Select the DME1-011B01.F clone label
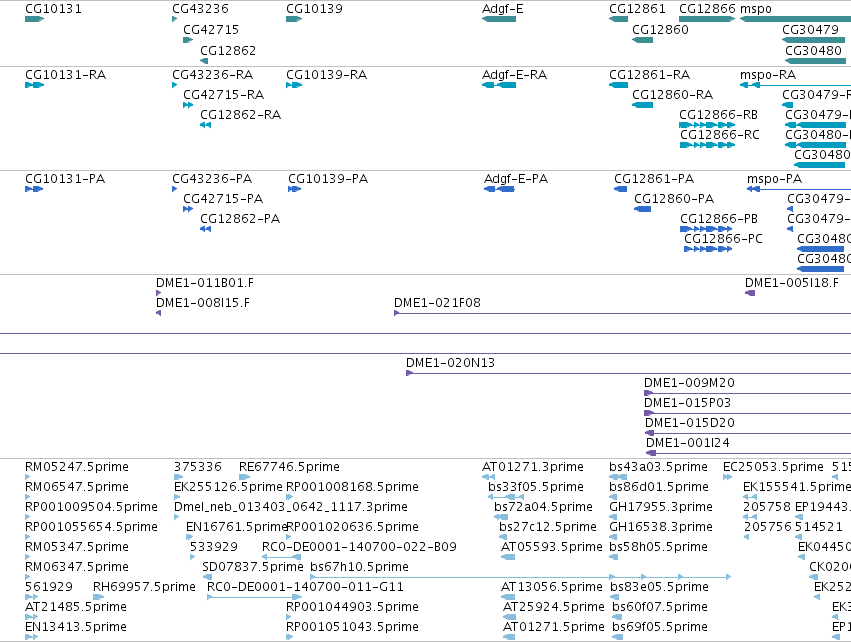Image resolution: width=851 pixels, height=642 pixels. (x=205, y=283)
